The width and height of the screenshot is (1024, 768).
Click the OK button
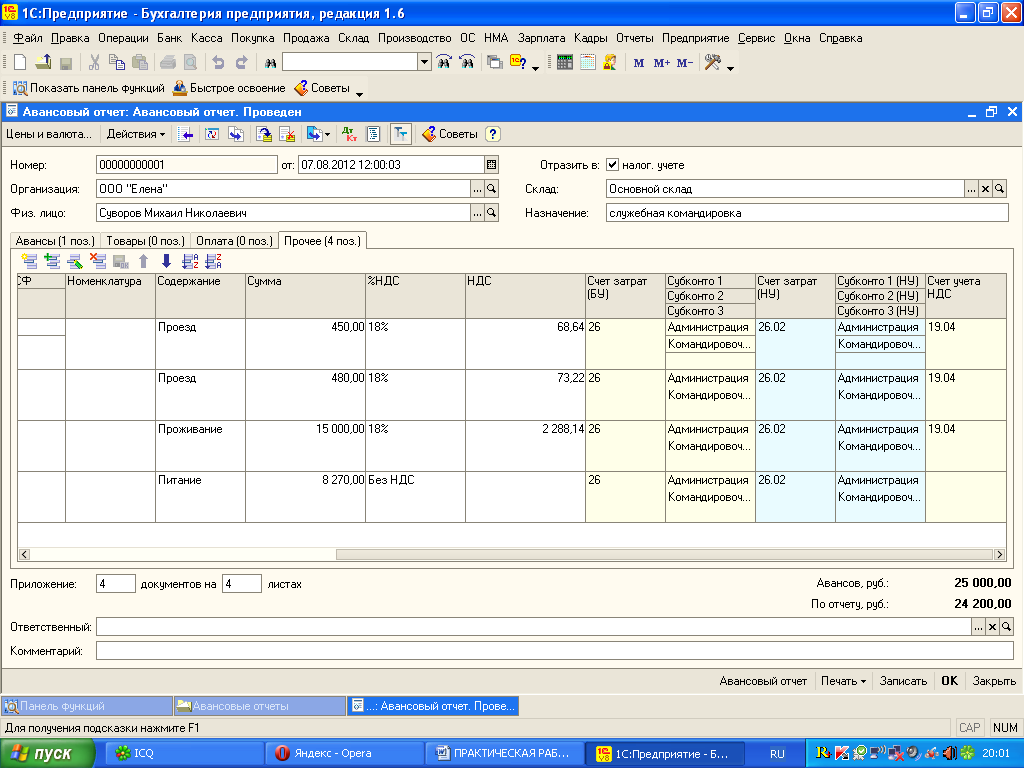click(x=950, y=680)
